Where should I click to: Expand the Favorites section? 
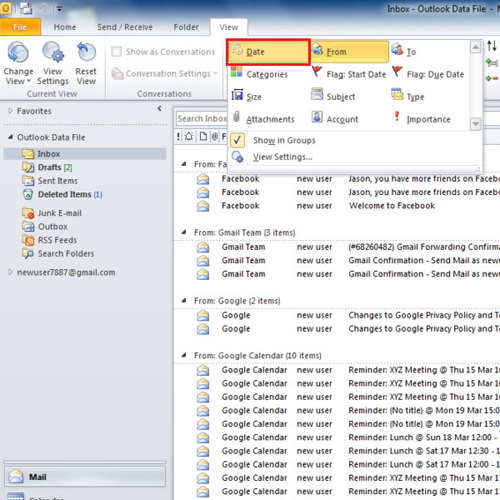(10, 111)
